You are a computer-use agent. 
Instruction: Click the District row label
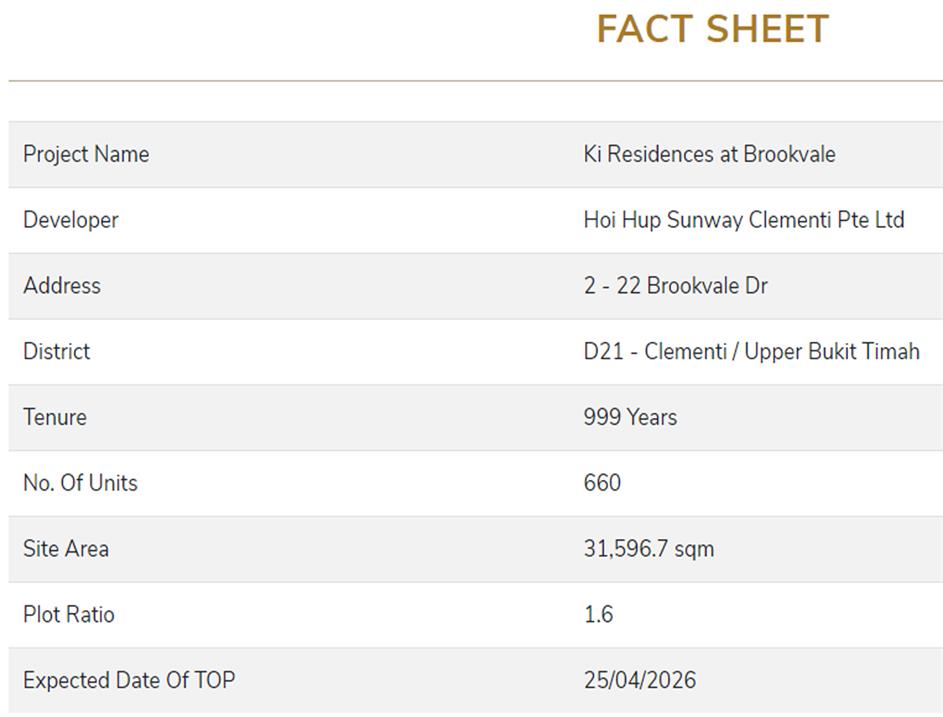(57, 351)
